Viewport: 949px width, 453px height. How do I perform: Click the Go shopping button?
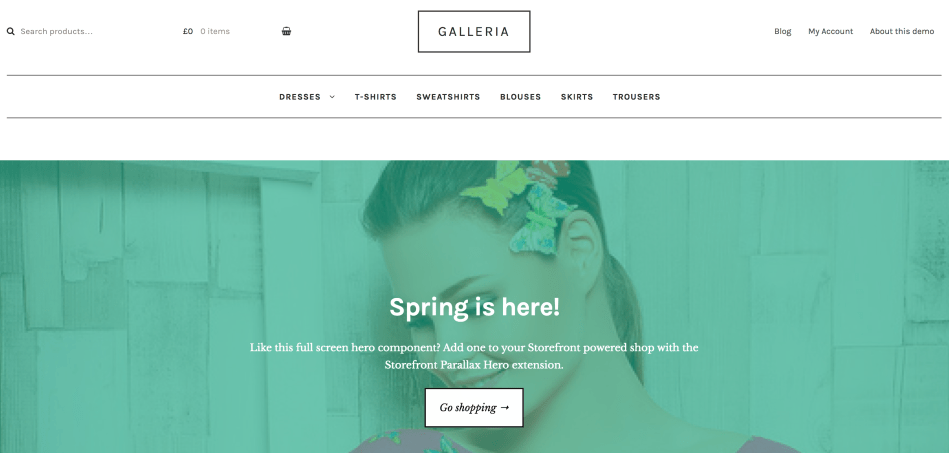(x=474, y=408)
